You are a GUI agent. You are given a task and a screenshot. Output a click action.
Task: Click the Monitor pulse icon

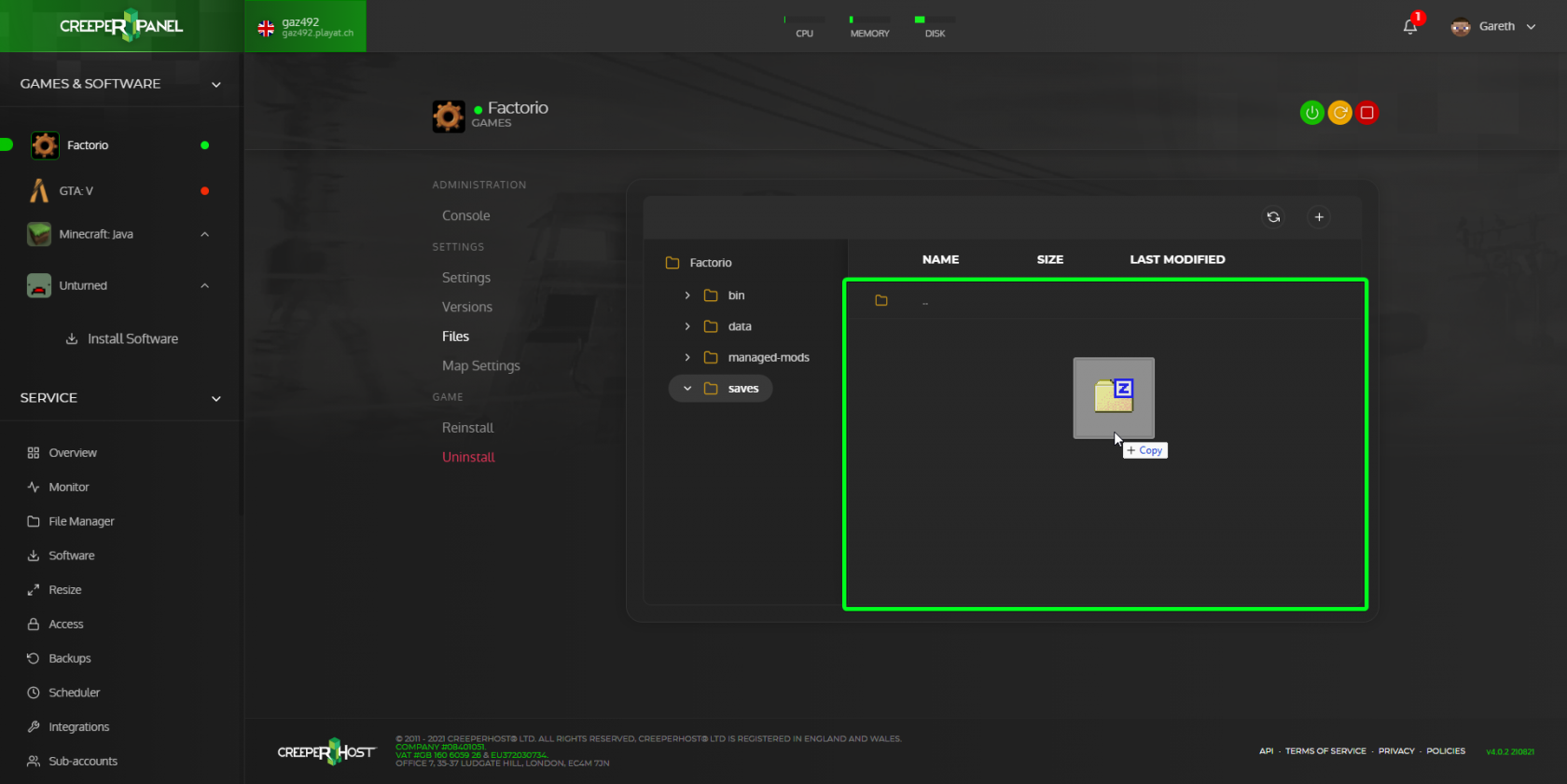click(34, 487)
